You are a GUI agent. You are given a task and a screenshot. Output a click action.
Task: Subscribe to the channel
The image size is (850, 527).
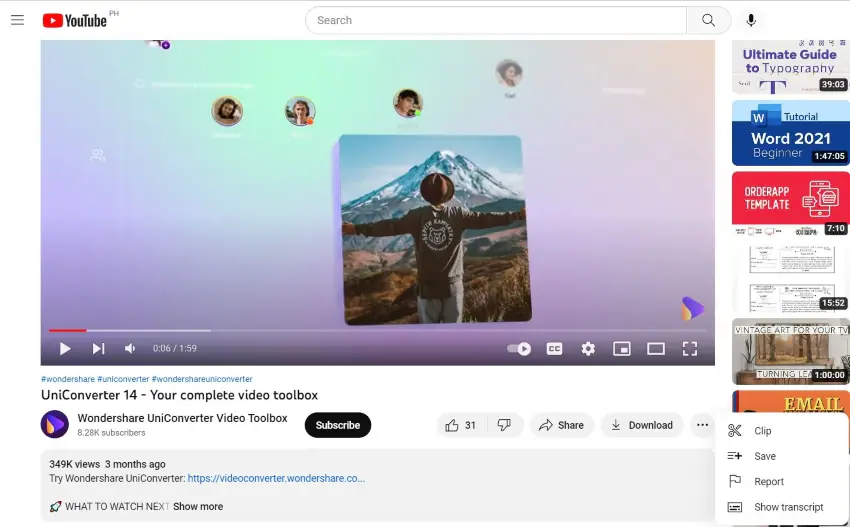[338, 425]
